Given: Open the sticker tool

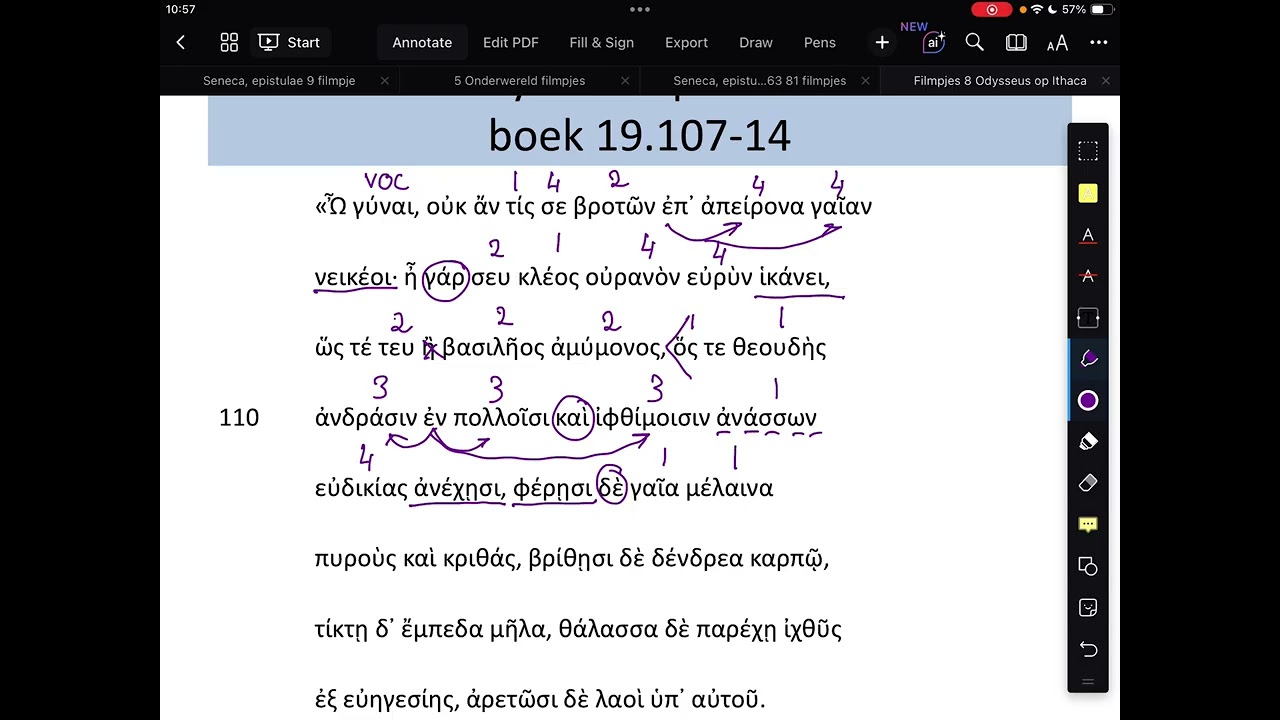Looking at the screenshot, I should click(x=1088, y=608).
